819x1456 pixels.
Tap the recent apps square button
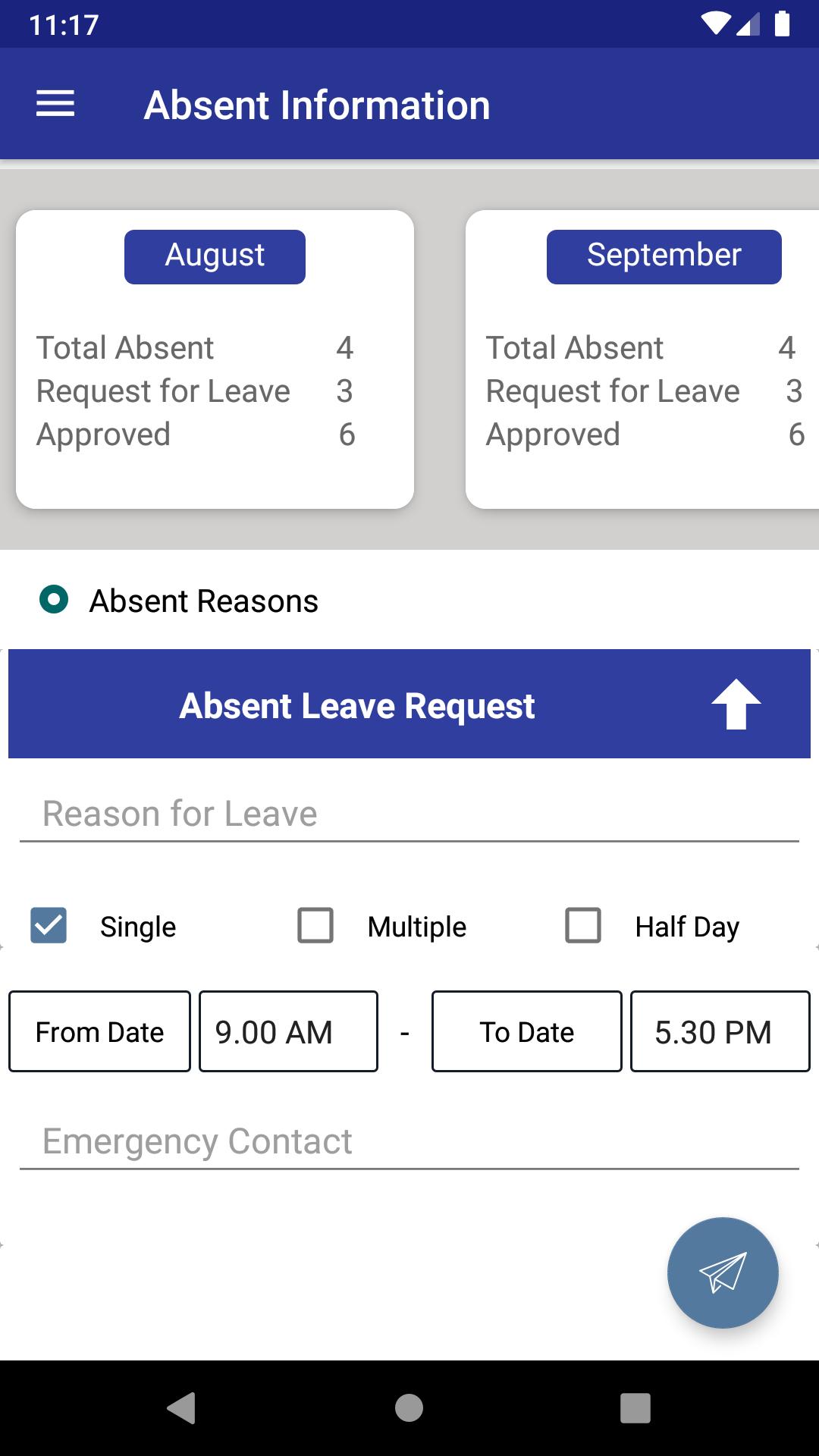click(635, 1408)
